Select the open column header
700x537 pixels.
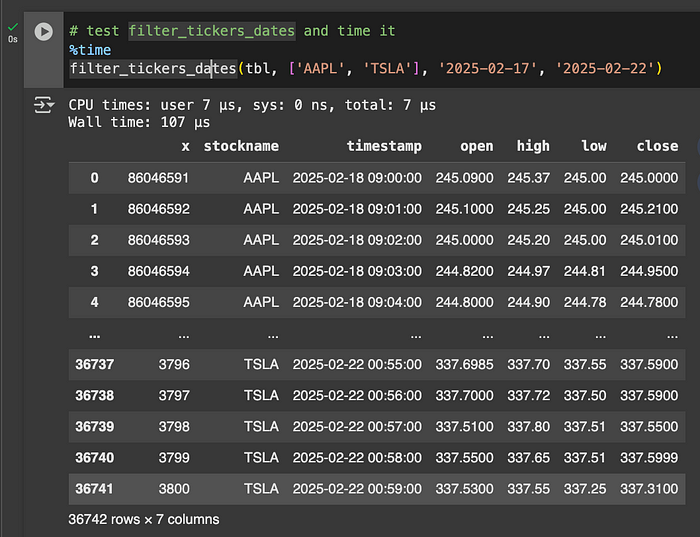coord(477,146)
